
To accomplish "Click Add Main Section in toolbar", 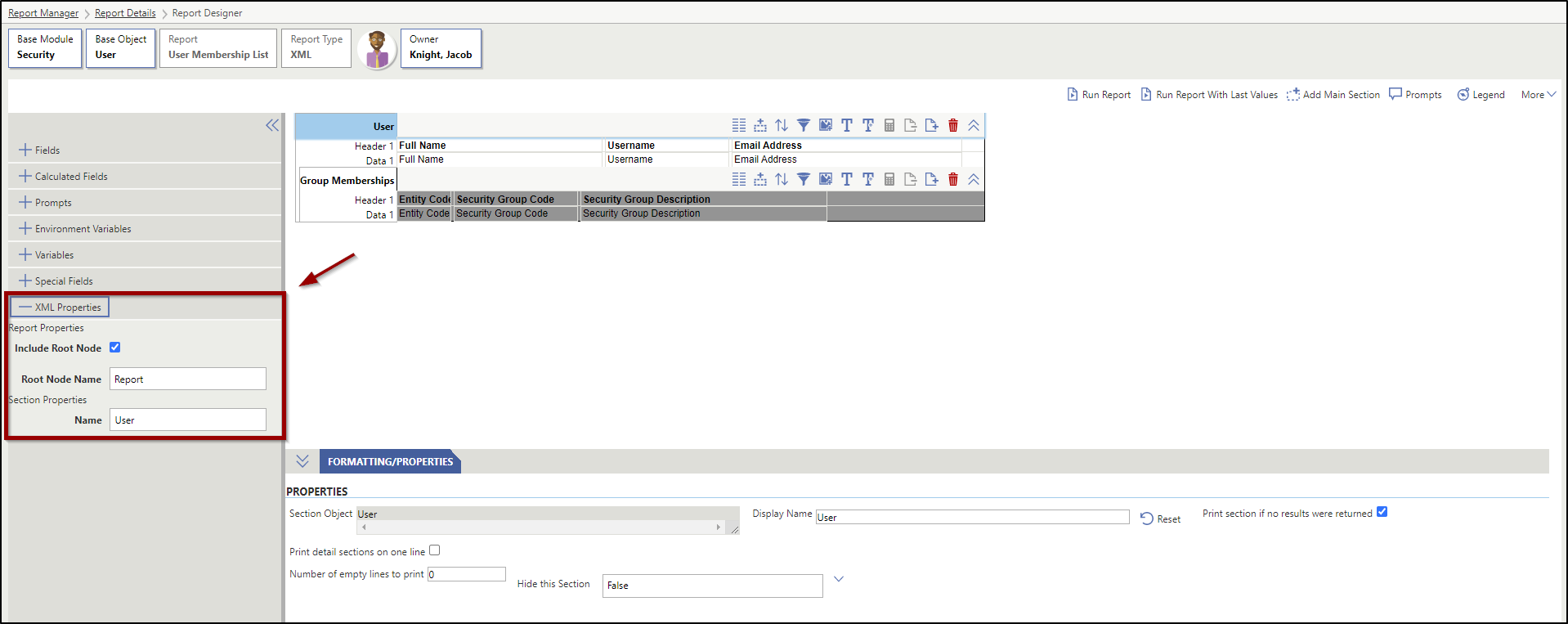I will (1333, 95).
